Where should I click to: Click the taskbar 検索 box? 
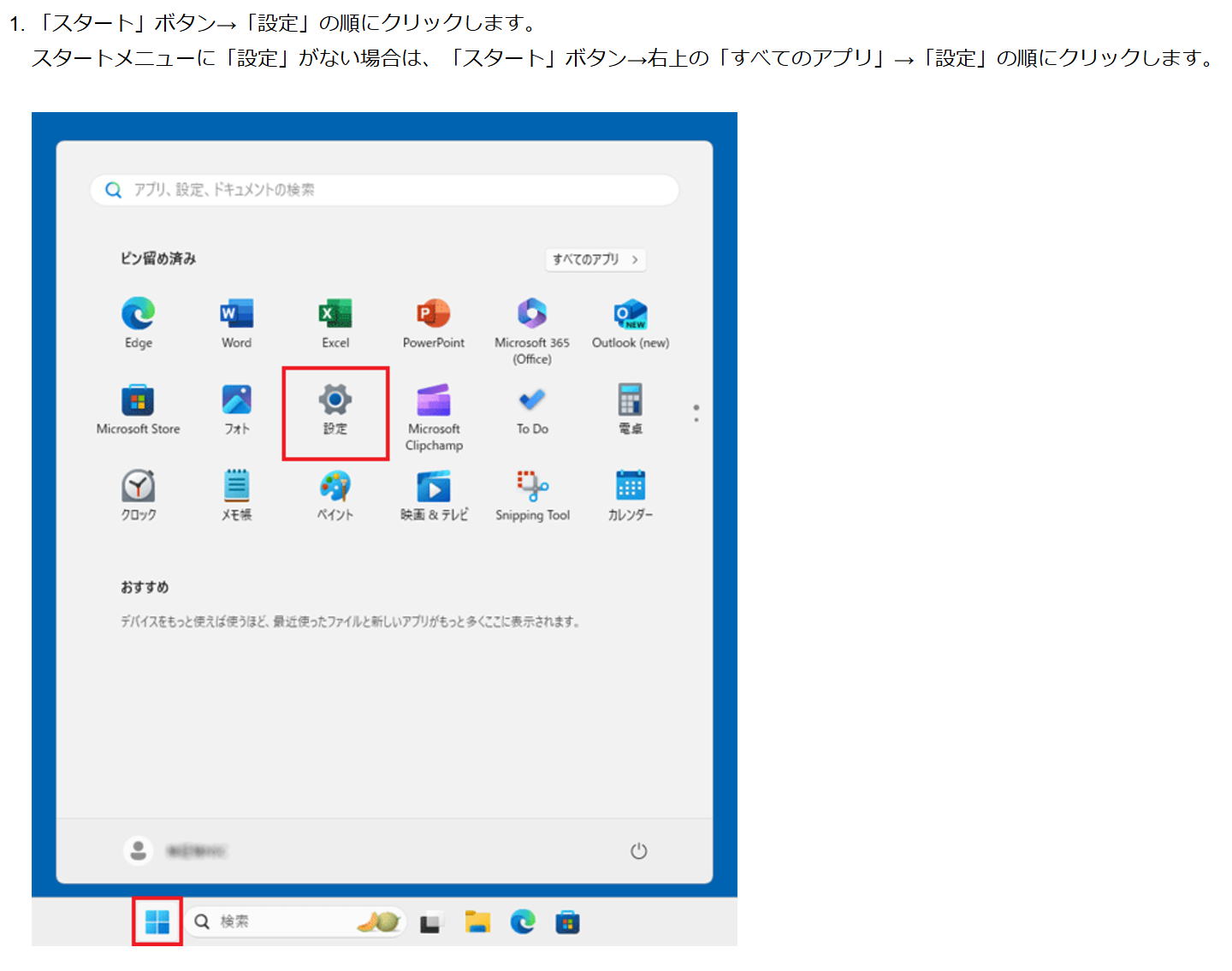tap(295, 921)
